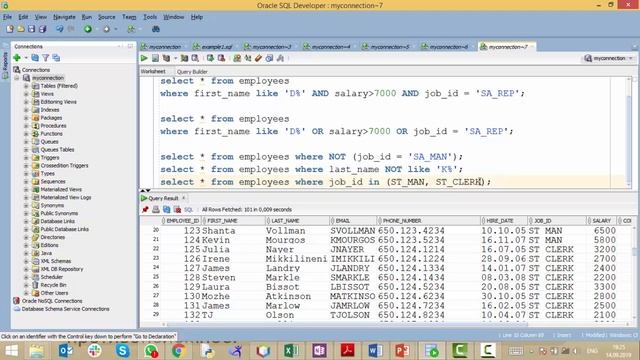This screenshot has height=360, width=640.
Task: Click the Mikkilineni last name cell
Action: click(x=296, y=259)
